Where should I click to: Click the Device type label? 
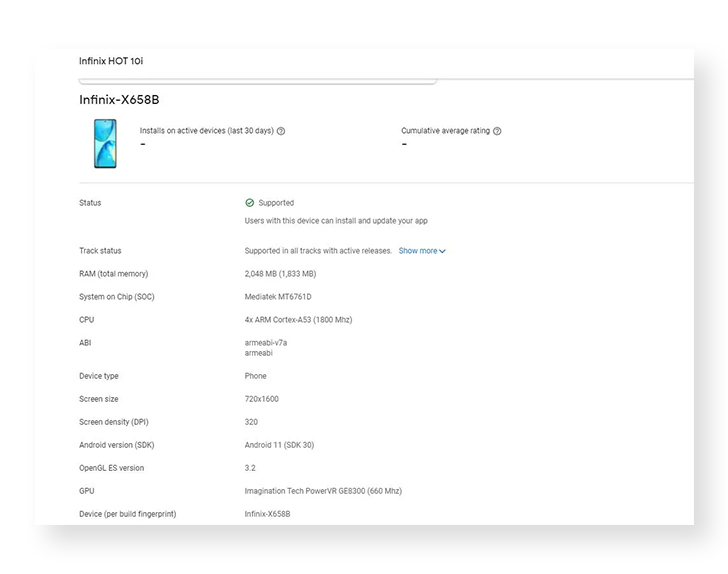click(99, 376)
